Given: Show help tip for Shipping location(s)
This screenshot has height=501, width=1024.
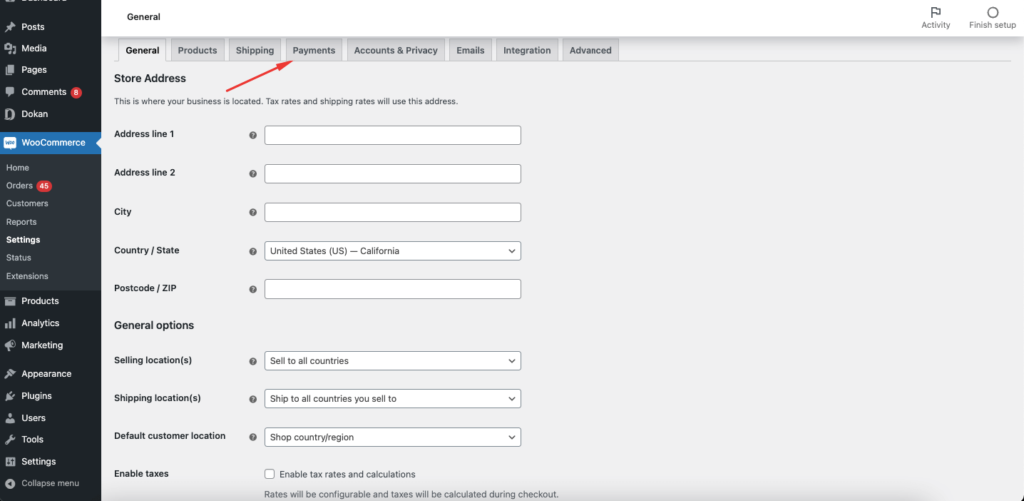Looking at the screenshot, I should [x=253, y=398].
